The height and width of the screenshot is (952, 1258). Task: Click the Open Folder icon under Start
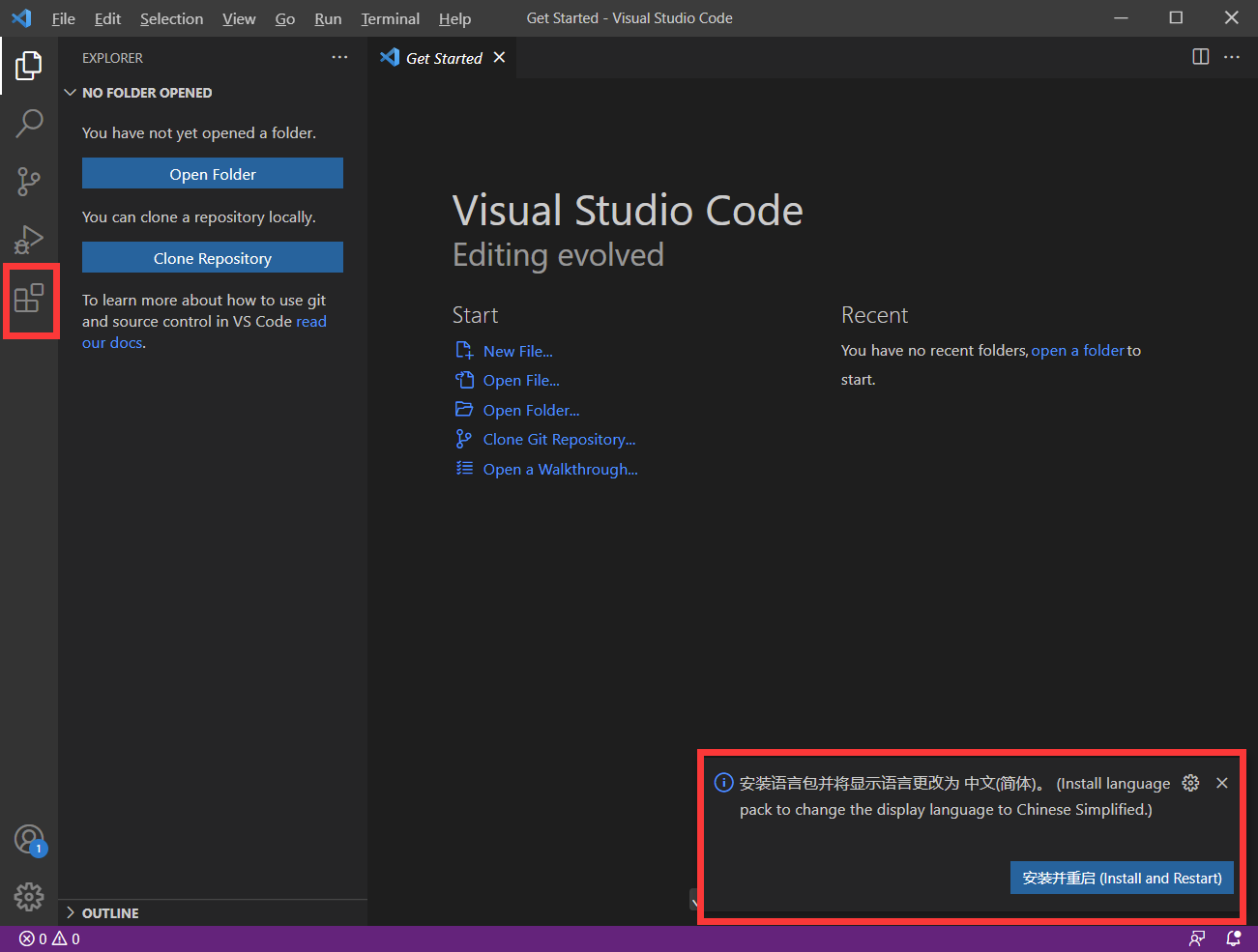(x=464, y=409)
